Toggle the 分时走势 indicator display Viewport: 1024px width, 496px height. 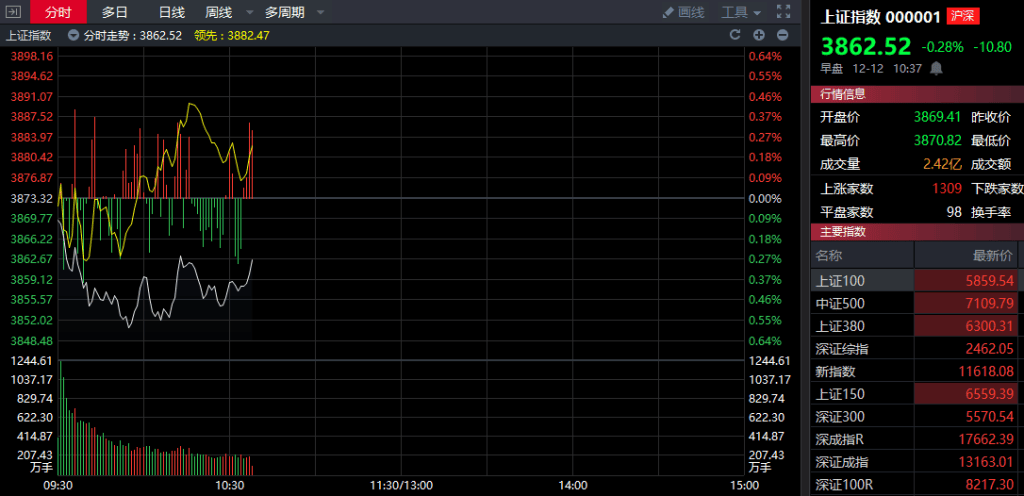click(73, 35)
